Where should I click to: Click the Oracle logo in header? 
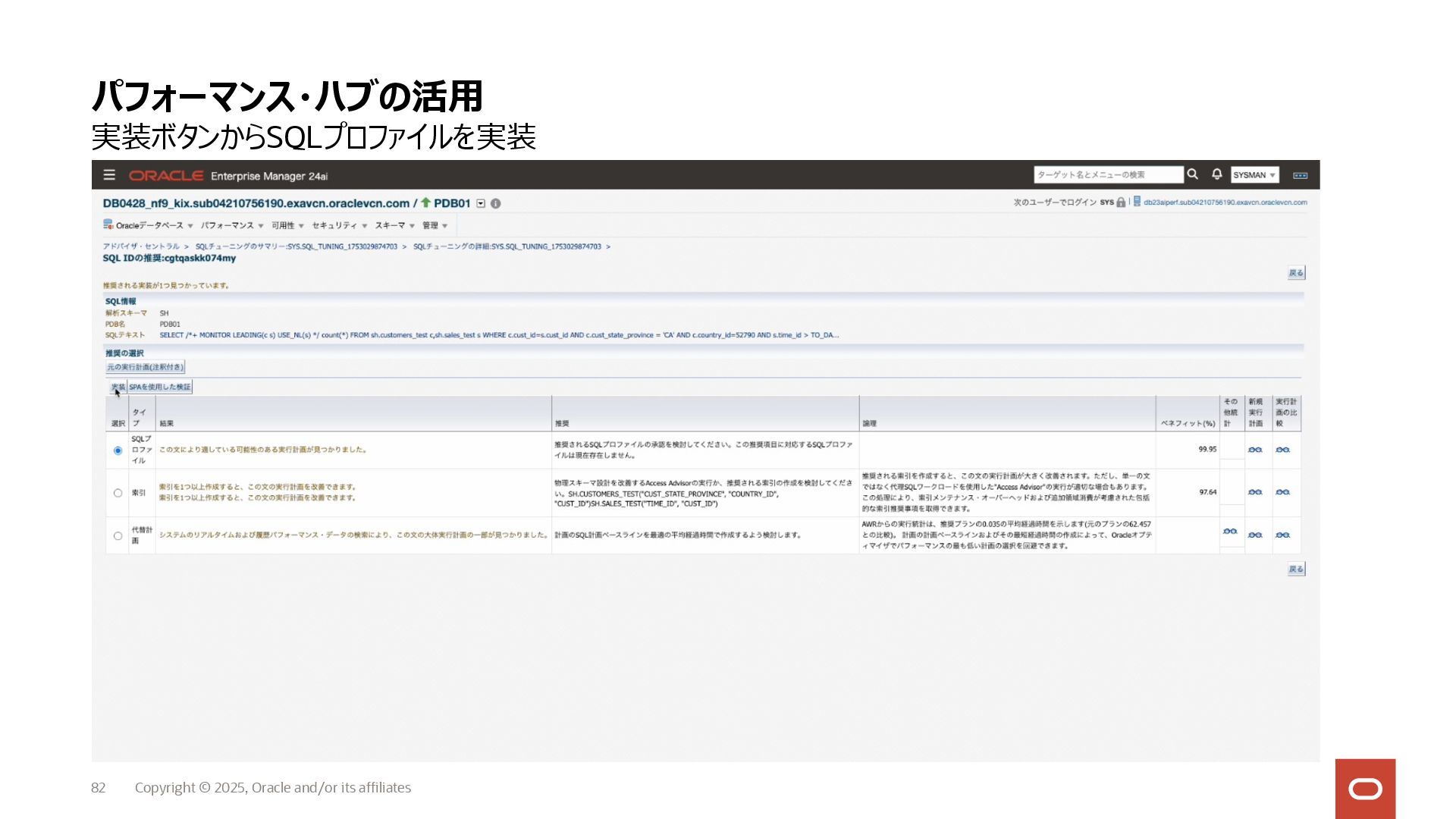pyautogui.click(x=165, y=176)
